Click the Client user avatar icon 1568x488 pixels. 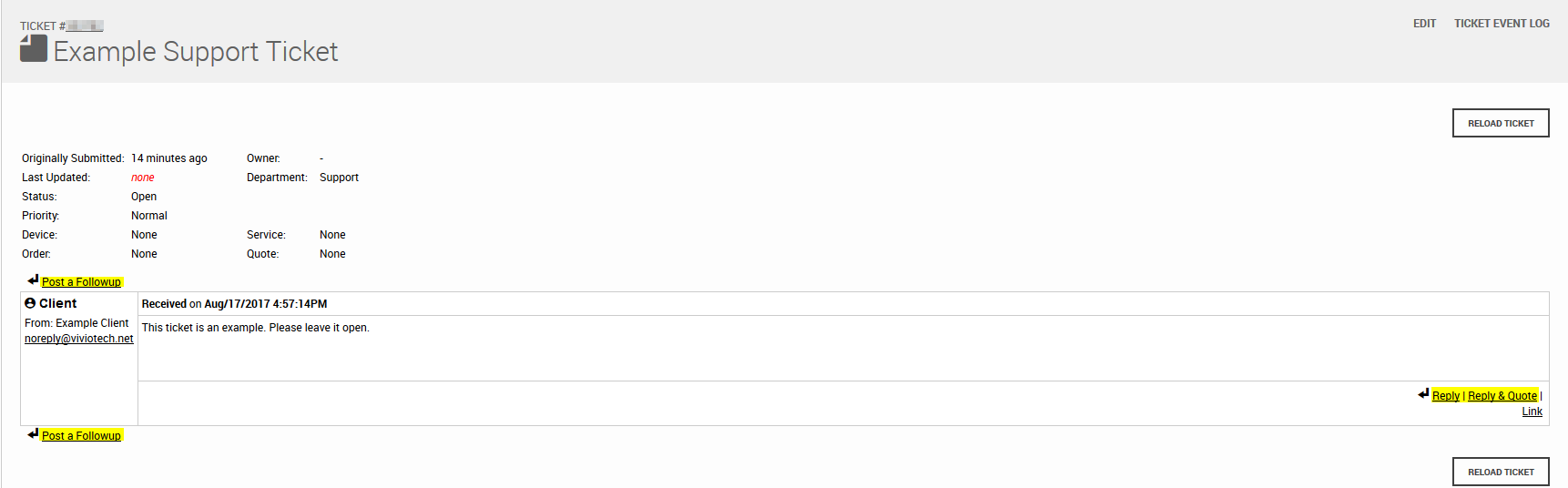point(30,303)
